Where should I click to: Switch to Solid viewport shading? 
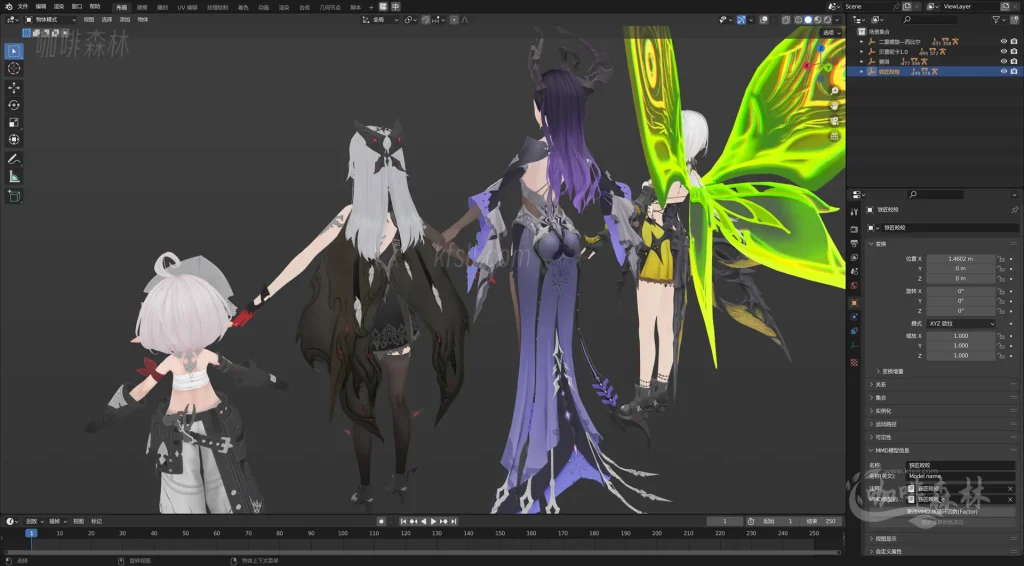808,20
